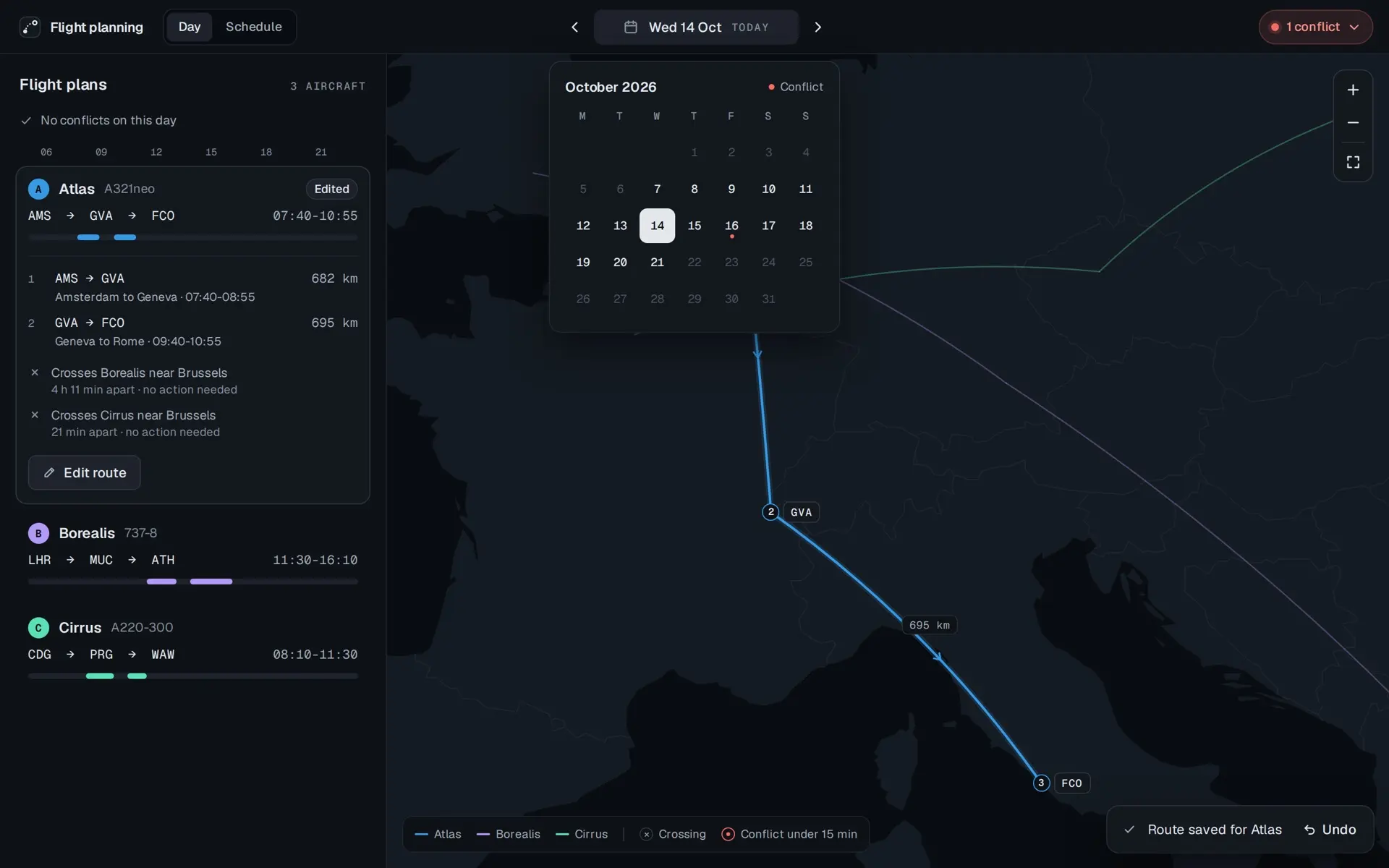Click Conflict under 15 min legend marker

[x=728, y=834]
